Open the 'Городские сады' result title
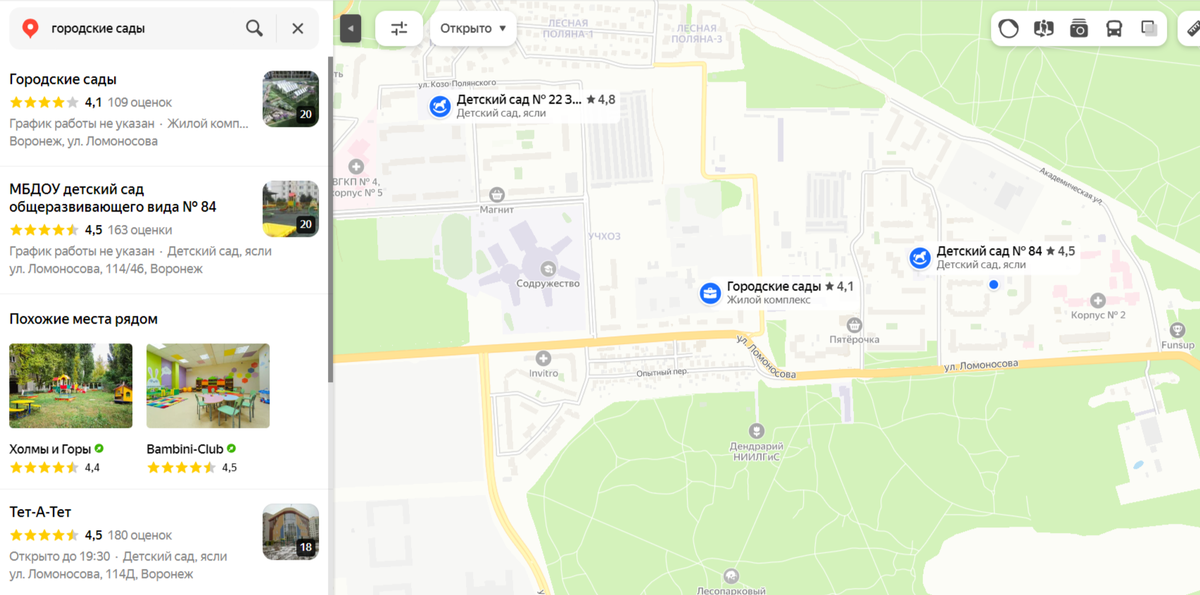This screenshot has width=1200, height=595. pyautogui.click(x=63, y=79)
